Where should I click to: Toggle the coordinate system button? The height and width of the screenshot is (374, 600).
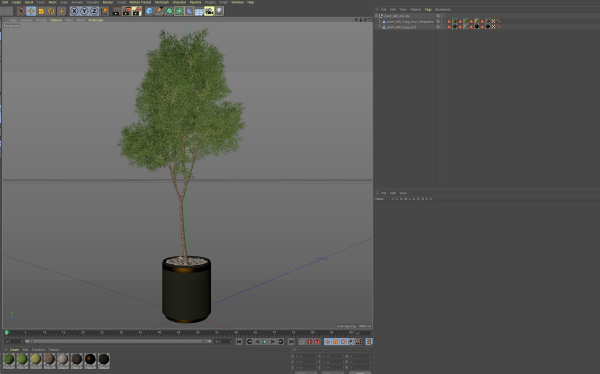[x=104, y=11]
